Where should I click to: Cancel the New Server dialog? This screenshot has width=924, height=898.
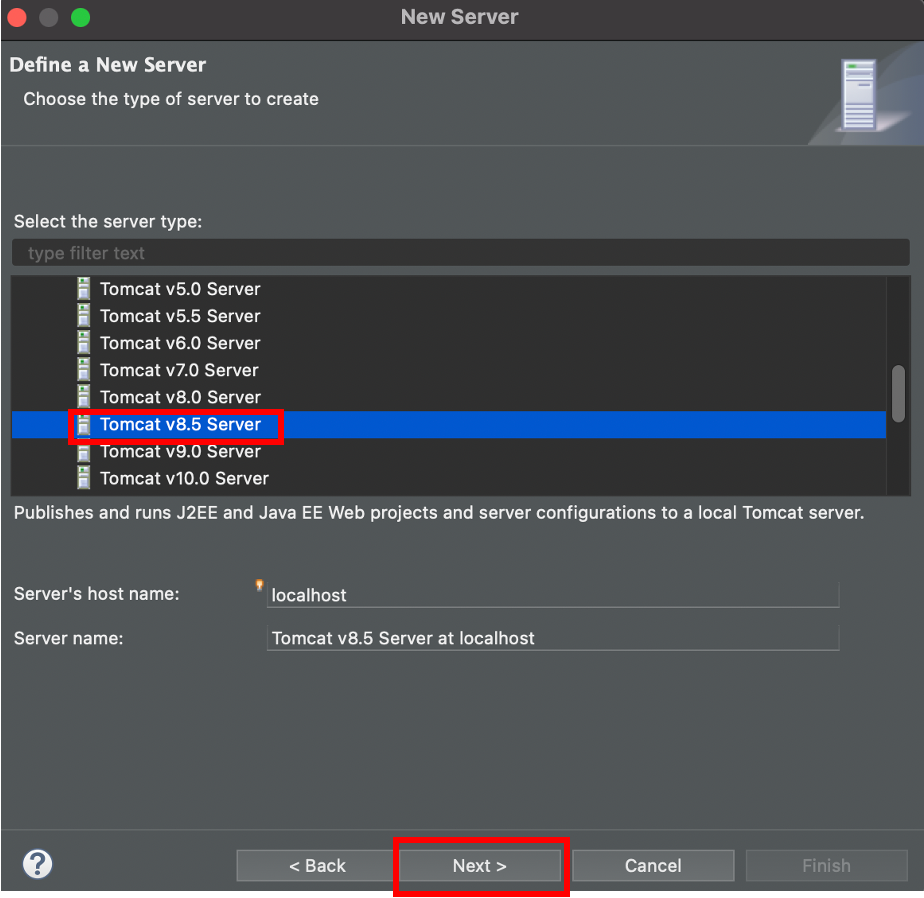653,866
